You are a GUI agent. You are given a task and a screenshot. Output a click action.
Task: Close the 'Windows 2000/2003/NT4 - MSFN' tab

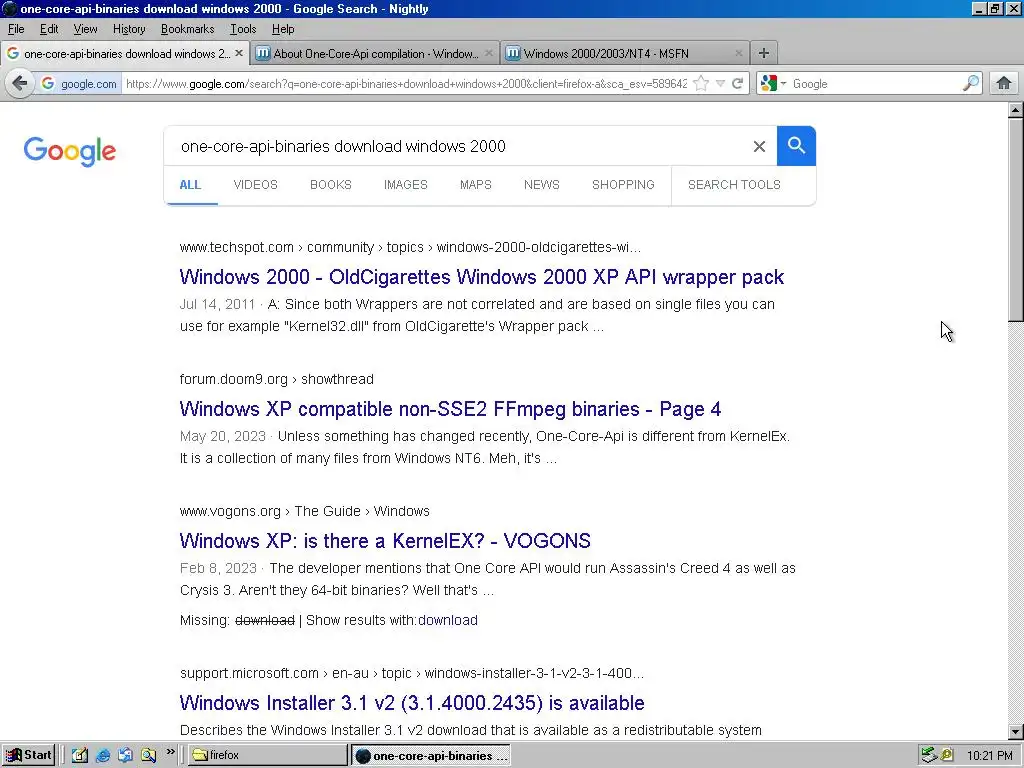[x=739, y=53]
